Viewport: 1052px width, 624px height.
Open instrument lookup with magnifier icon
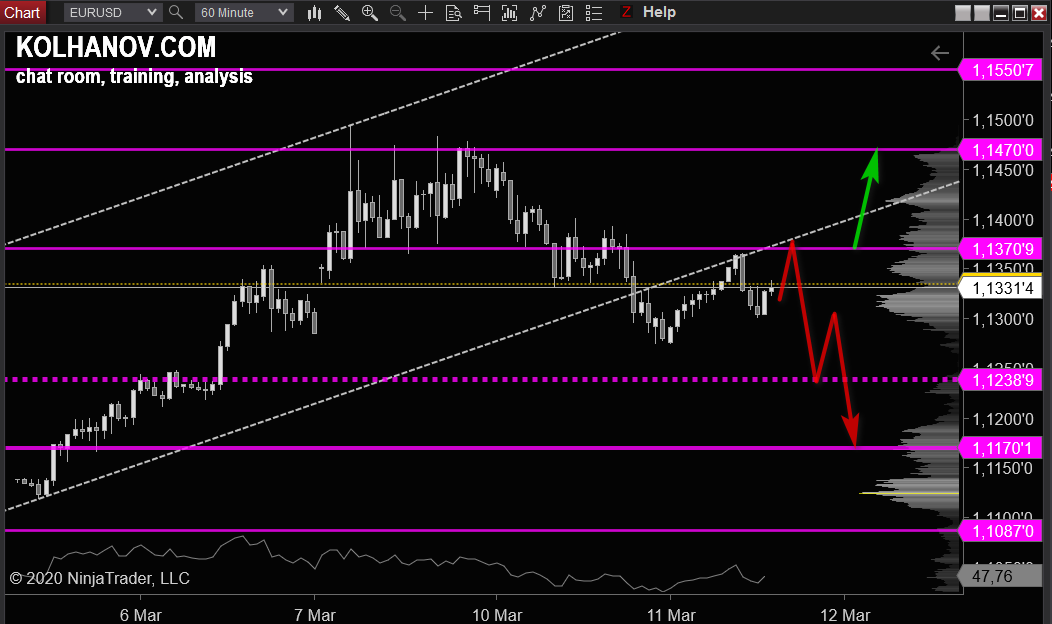[x=176, y=12]
